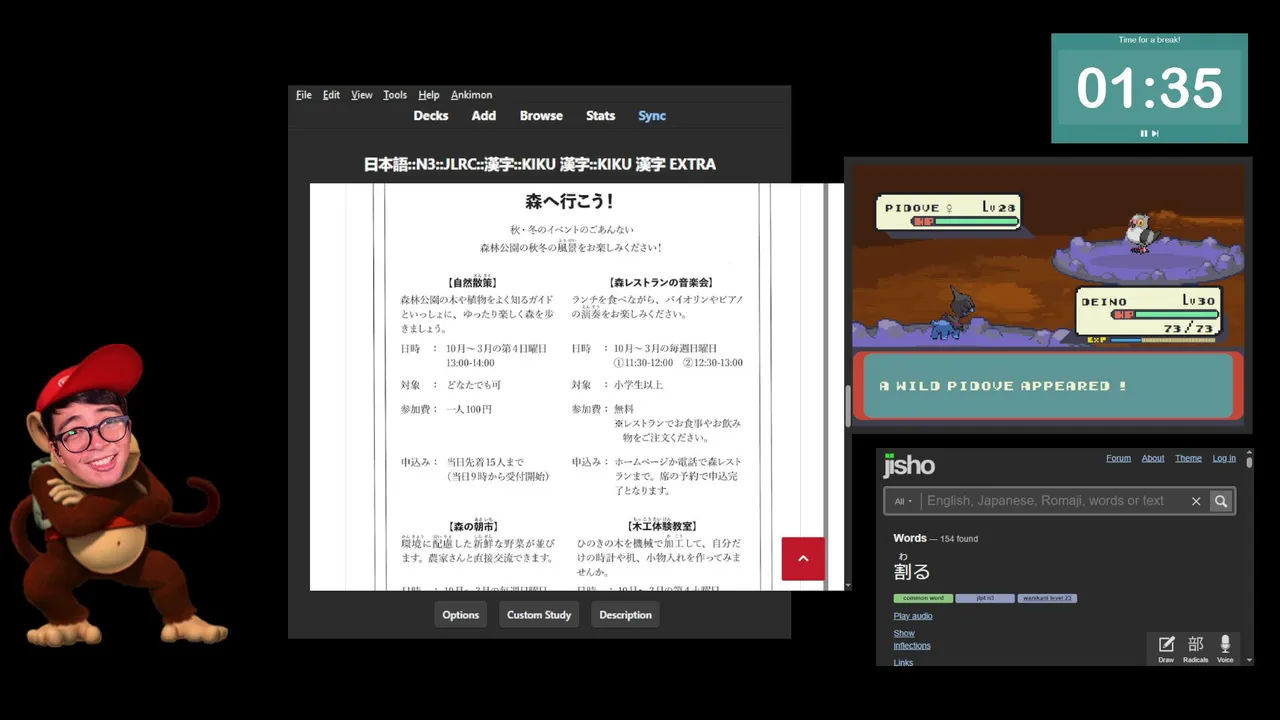This screenshot has height=720, width=1280.
Task: Click the 【木工体験教室】 section heading
Action: coord(661,527)
